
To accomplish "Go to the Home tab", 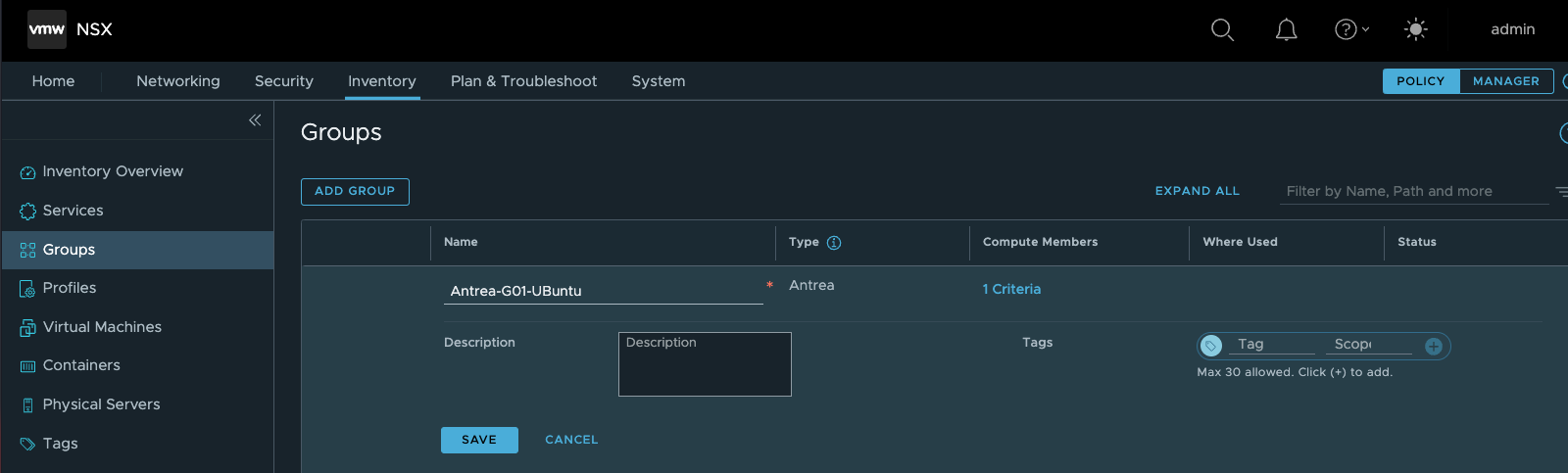I will (x=53, y=81).
